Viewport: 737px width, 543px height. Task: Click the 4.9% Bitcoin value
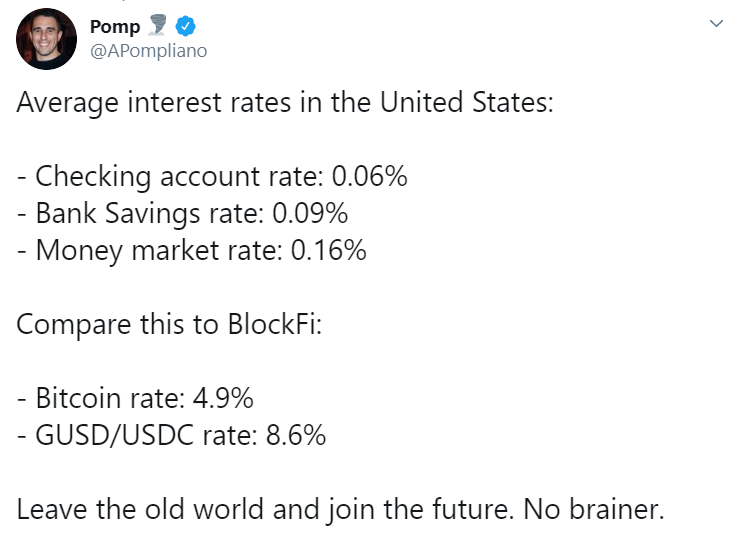click(223, 398)
